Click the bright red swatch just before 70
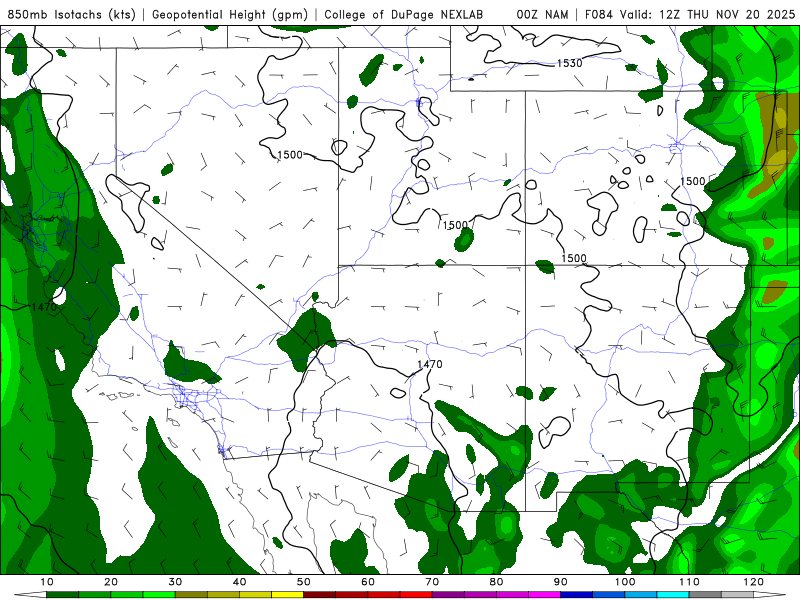800x600 pixels. point(416,595)
